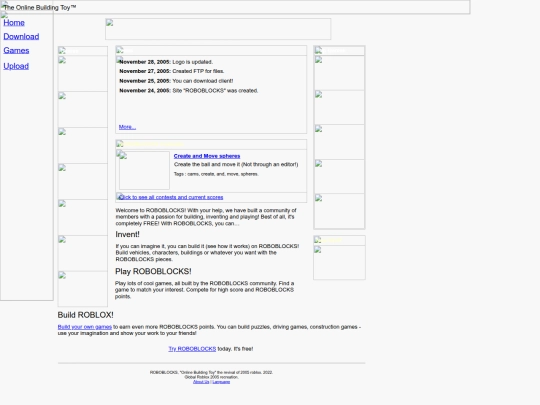
Task: Click the 'Site "ROBOBLOCKS" was created' news entry
Action: click(x=188, y=91)
